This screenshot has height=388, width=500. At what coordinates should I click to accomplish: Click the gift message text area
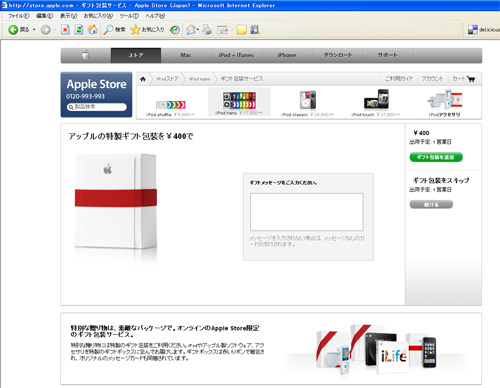tap(307, 212)
